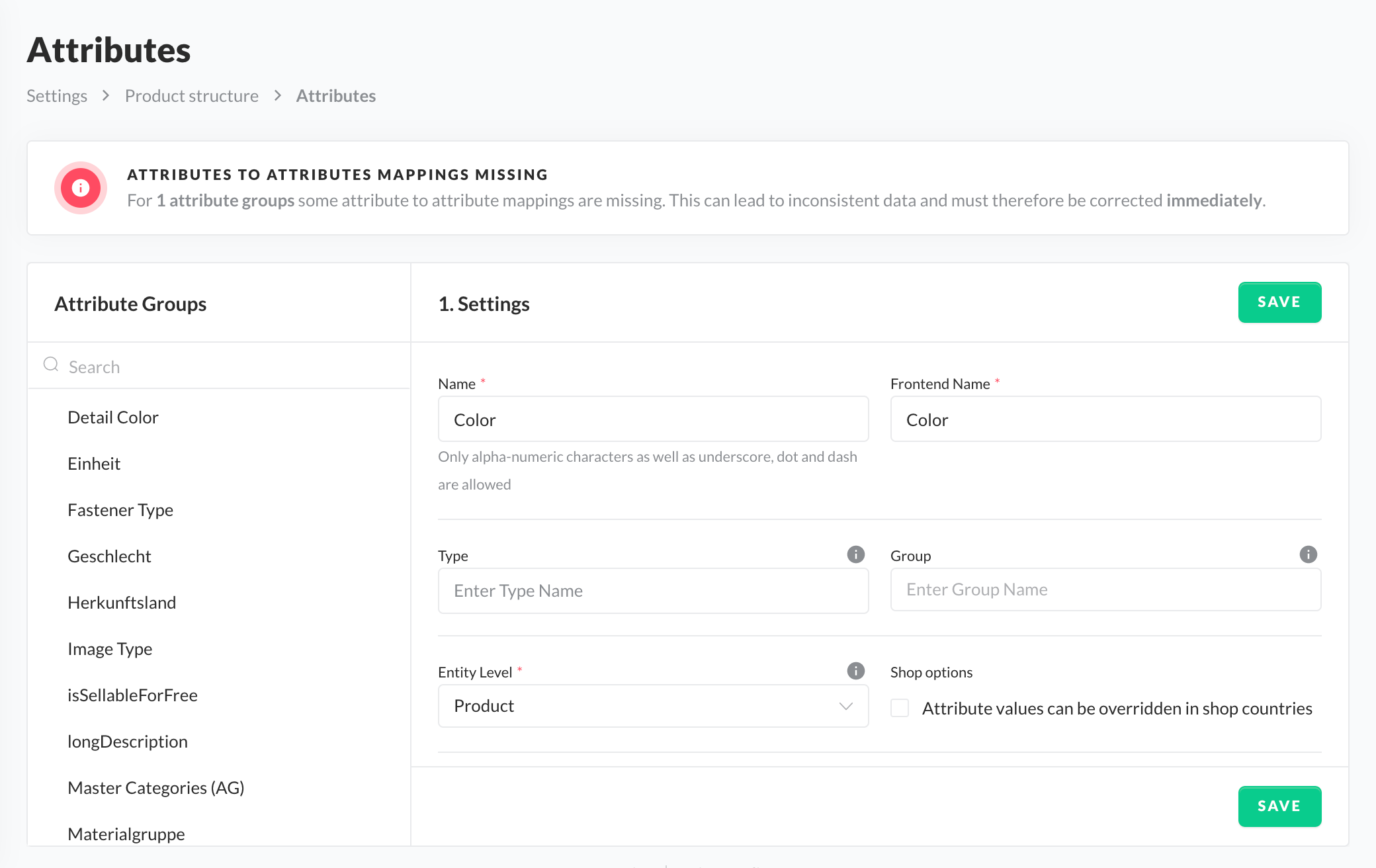Enable attribute override in shop countries checkbox

(x=900, y=708)
